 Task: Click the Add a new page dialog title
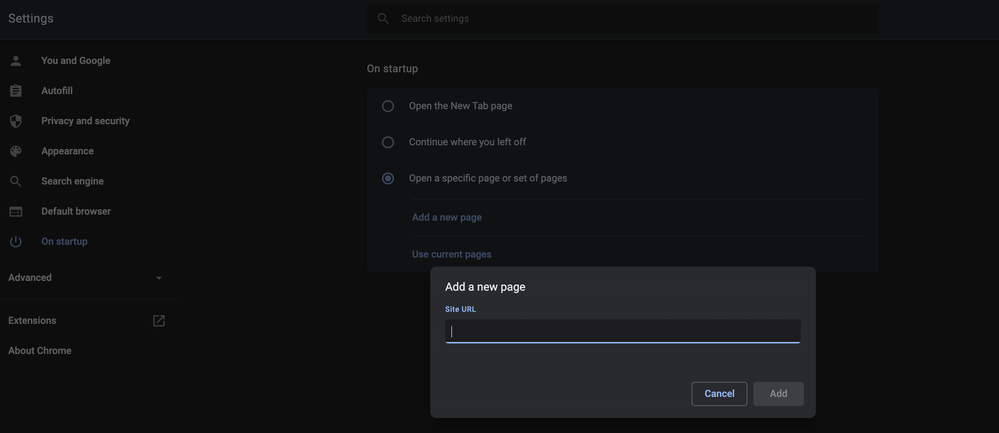[485, 287]
